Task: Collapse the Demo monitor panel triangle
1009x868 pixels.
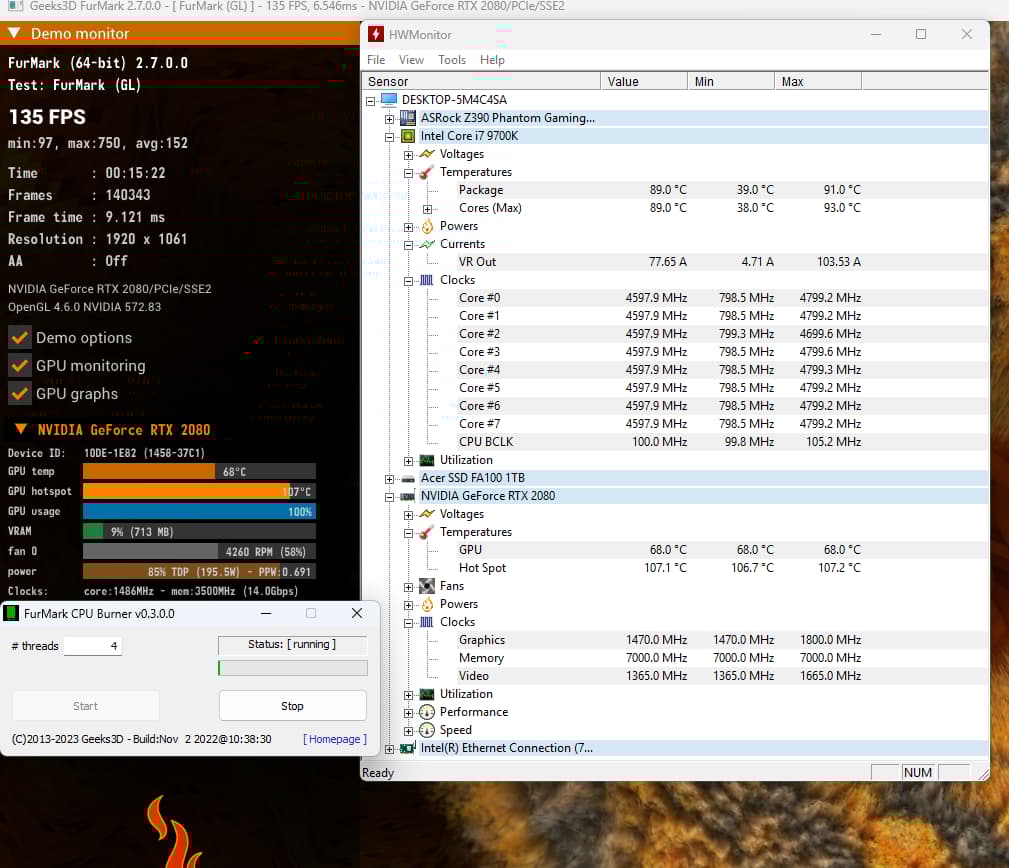Action: tap(14, 33)
